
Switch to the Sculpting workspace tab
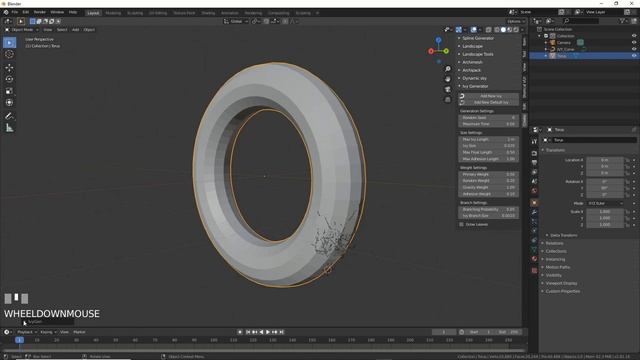coord(135,13)
